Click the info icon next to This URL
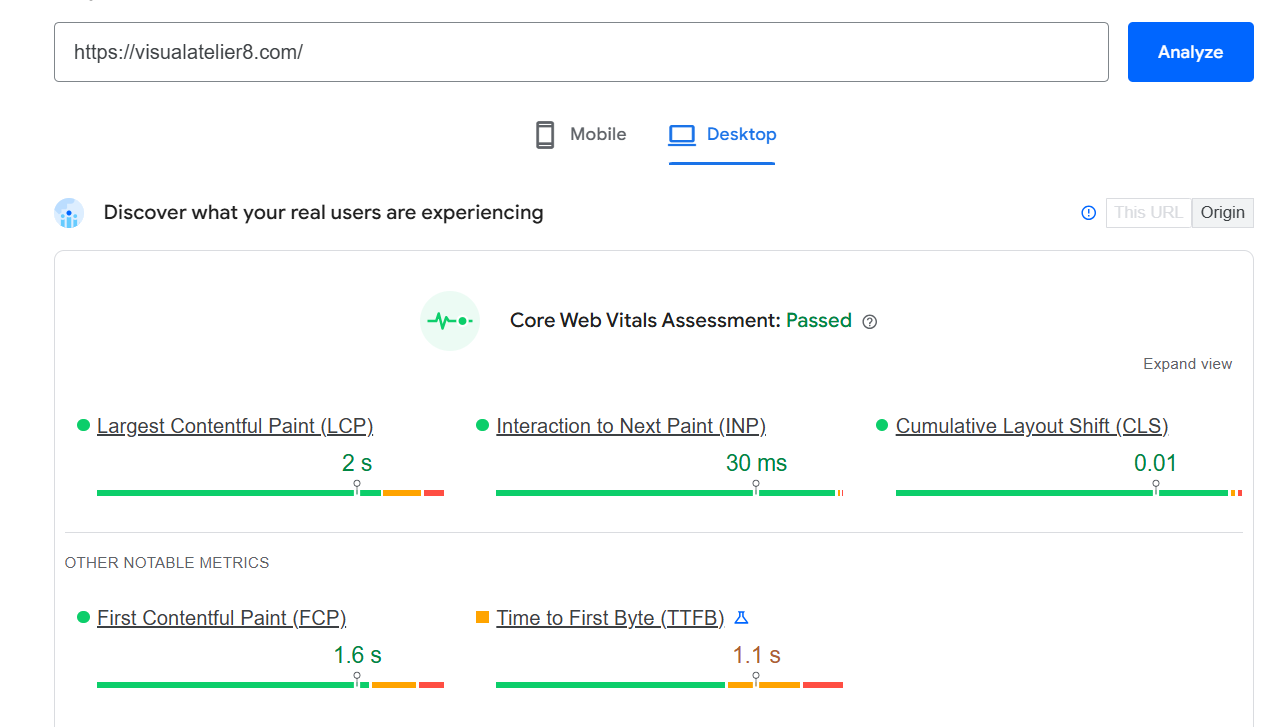The image size is (1285, 727). [x=1089, y=213]
